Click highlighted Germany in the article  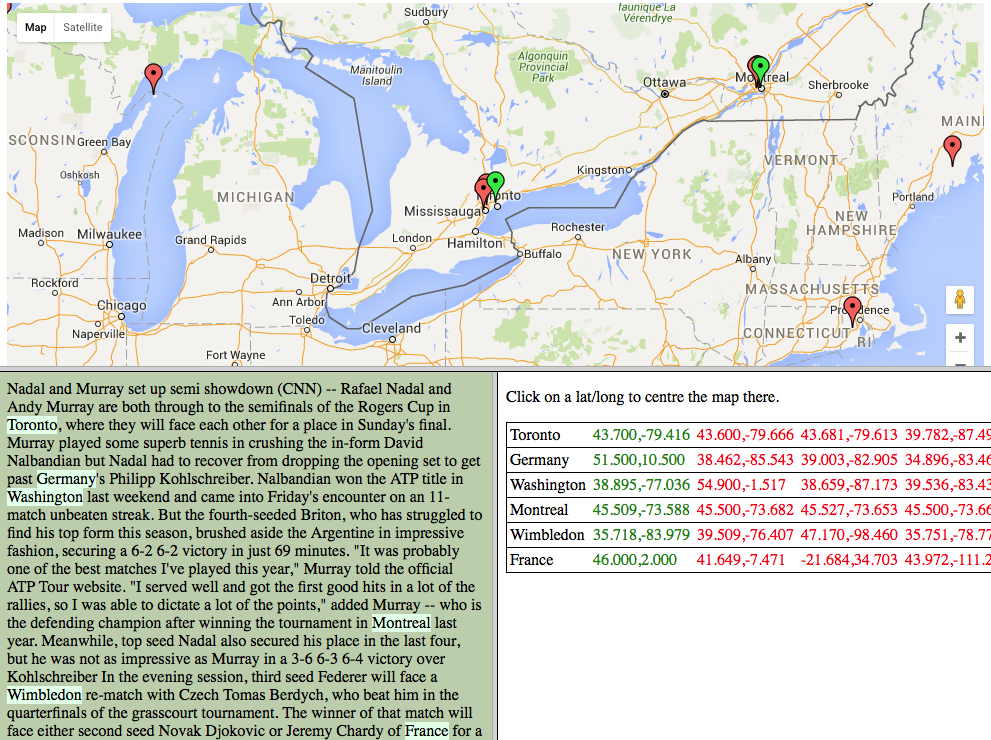pos(66,478)
